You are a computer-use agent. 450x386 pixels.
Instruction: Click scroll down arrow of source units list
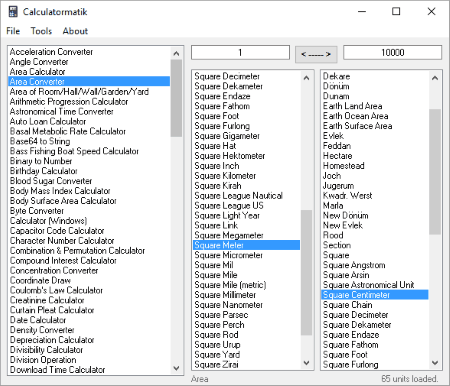click(x=306, y=362)
